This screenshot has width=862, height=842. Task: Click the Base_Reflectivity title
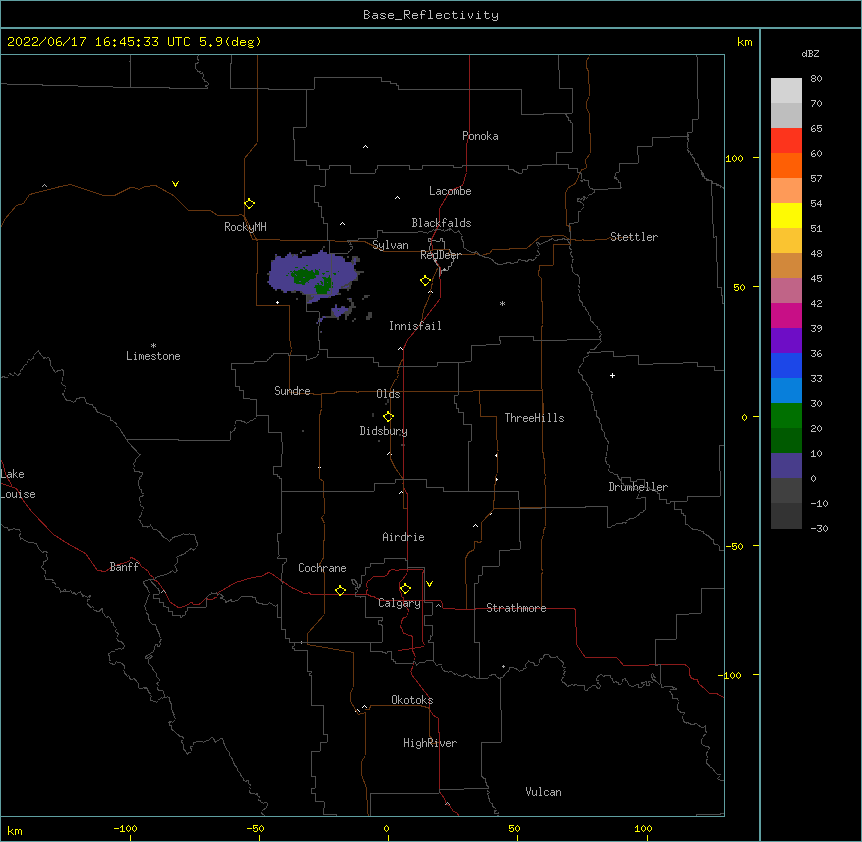tap(431, 15)
